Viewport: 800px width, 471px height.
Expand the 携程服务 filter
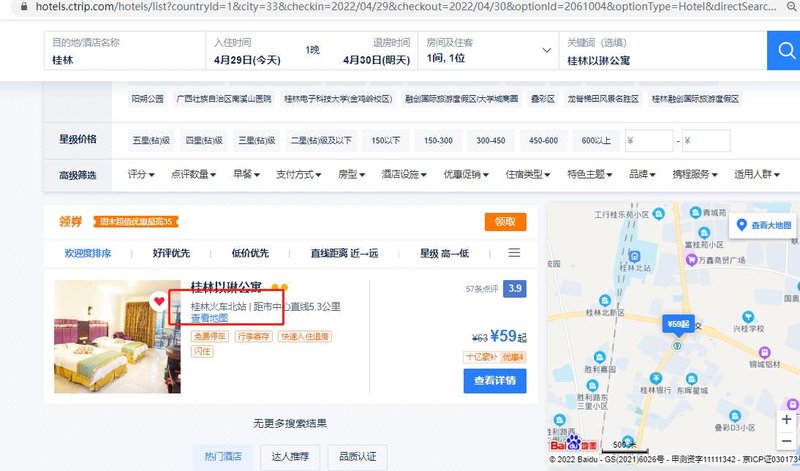pyautogui.click(x=695, y=175)
